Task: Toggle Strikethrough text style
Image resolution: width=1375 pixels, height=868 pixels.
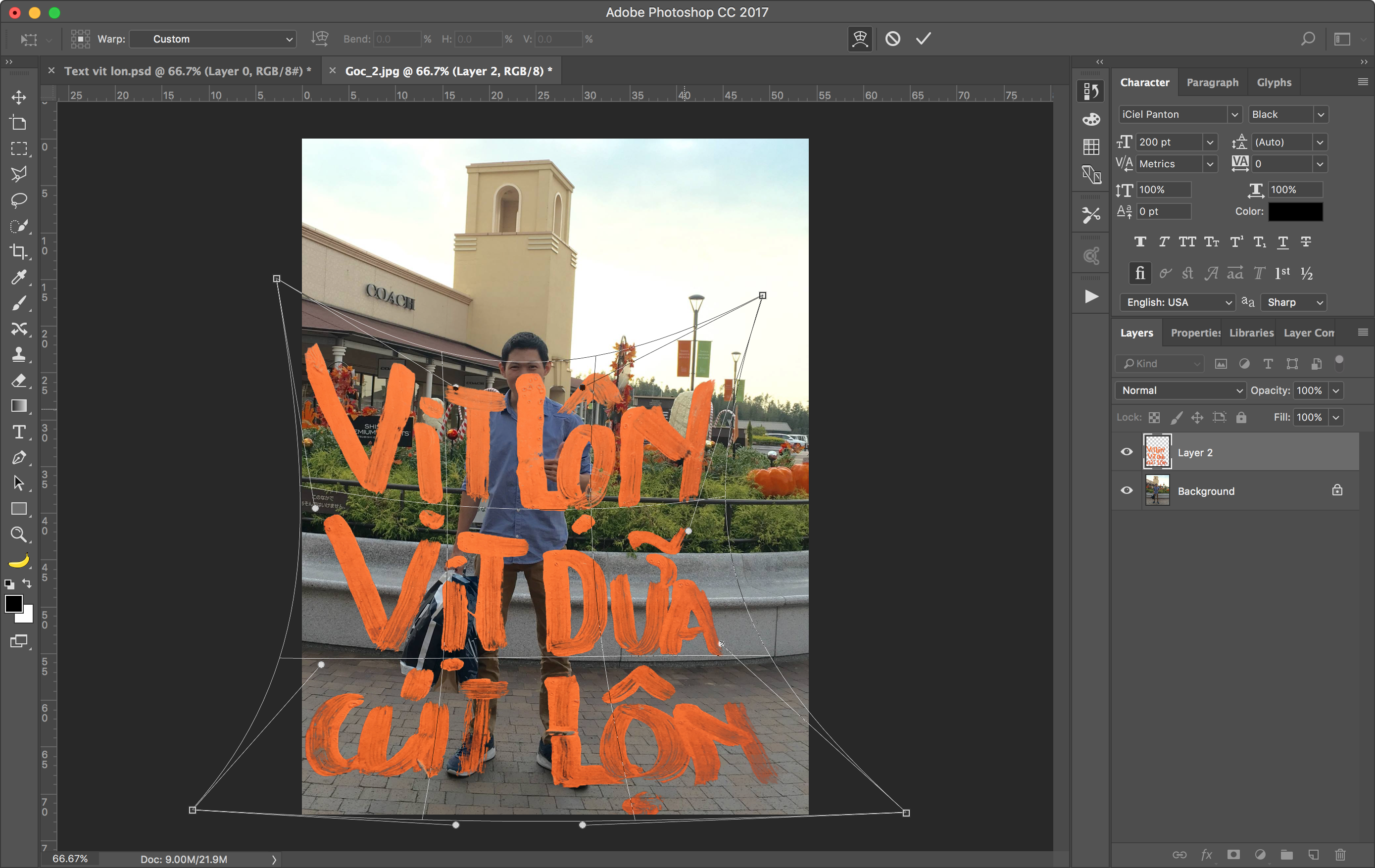Action: 1306,242
